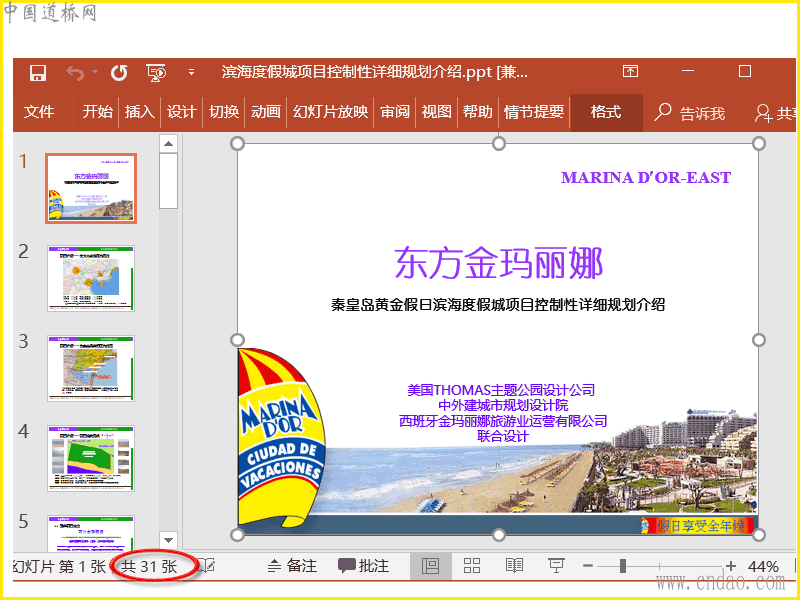Click the right-middle selection handle
800x600 pixels.
click(759, 339)
